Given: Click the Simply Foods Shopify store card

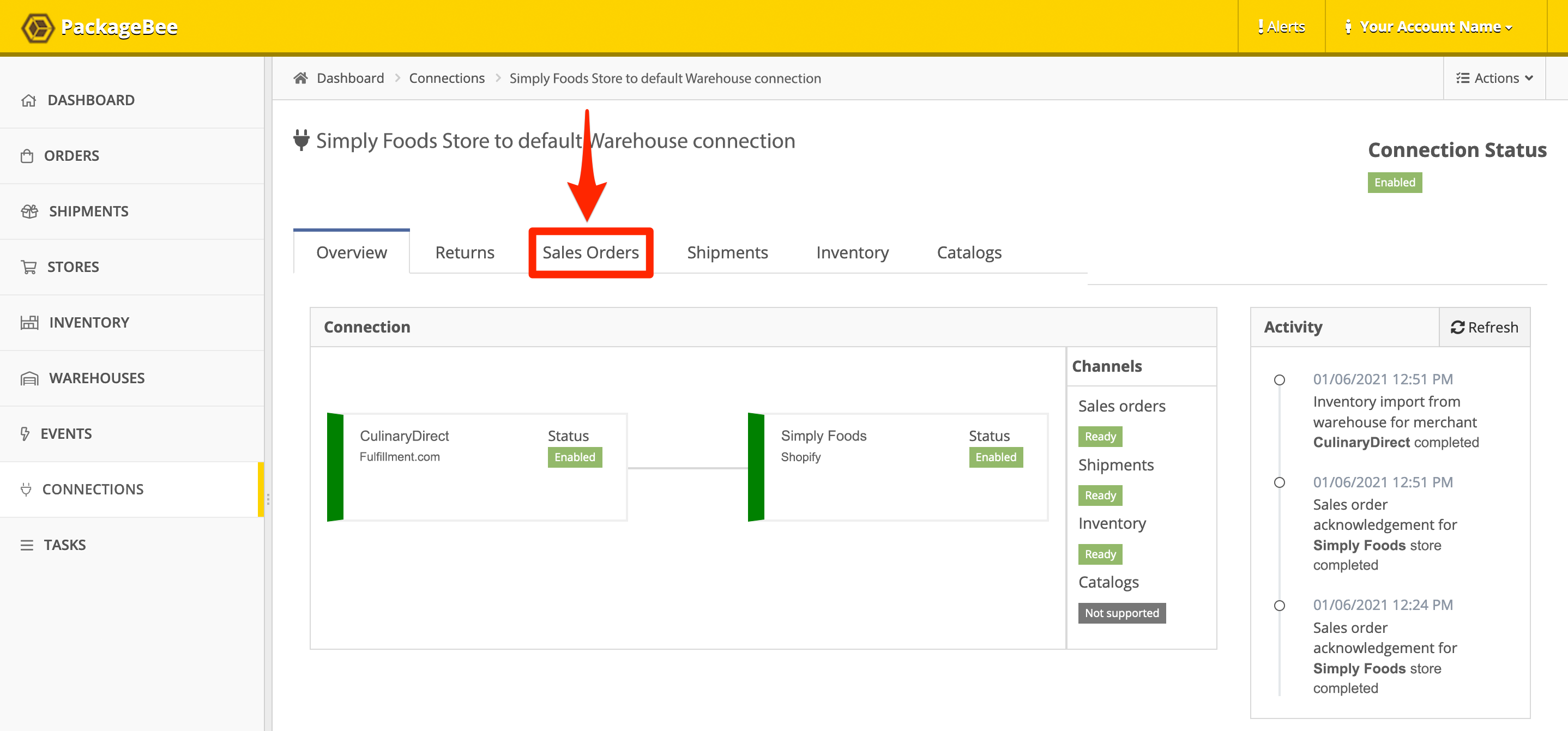Looking at the screenshot, I should coord(898,468).
